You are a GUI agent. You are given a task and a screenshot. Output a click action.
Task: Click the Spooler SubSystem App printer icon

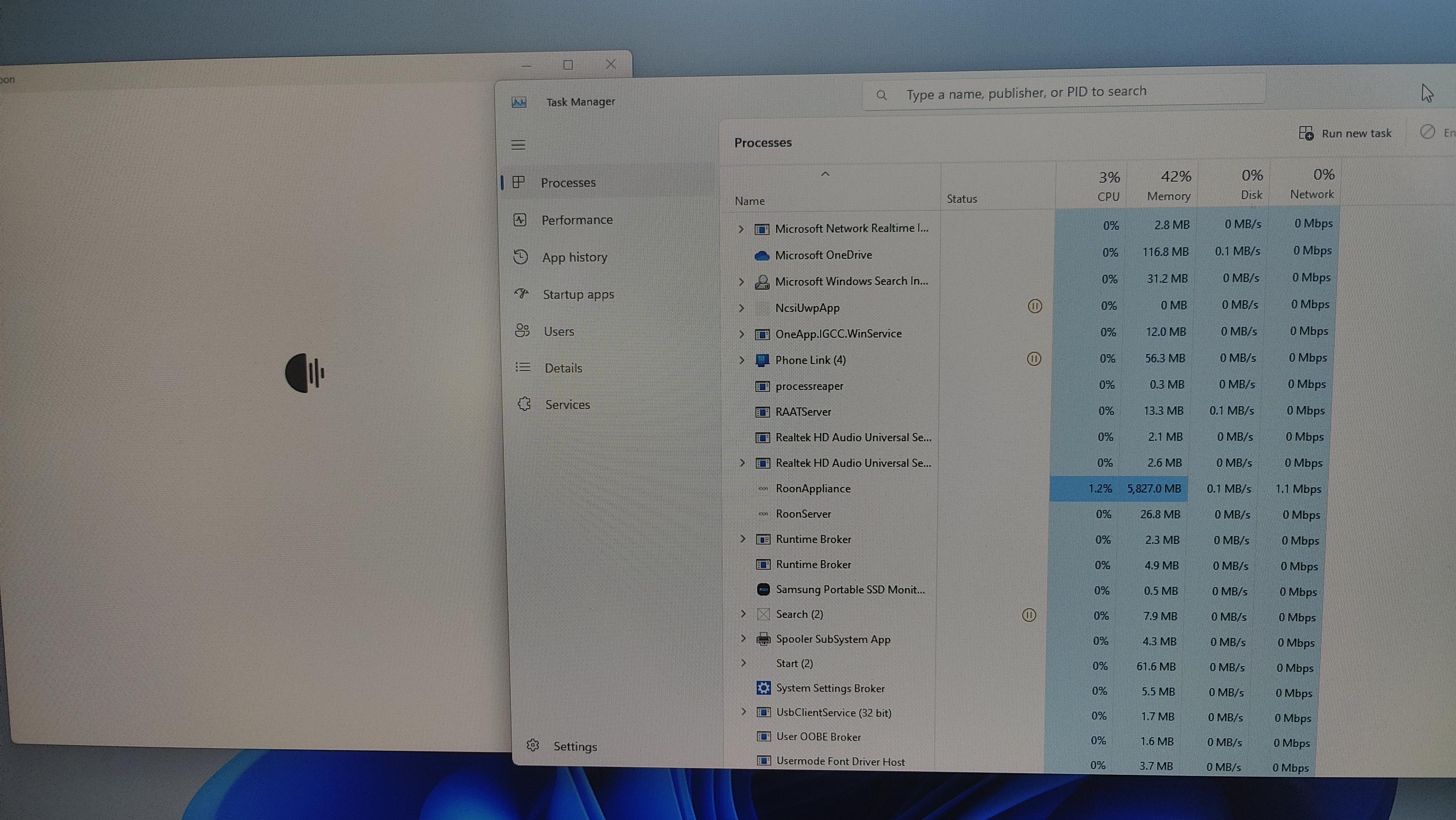[763, 639]
